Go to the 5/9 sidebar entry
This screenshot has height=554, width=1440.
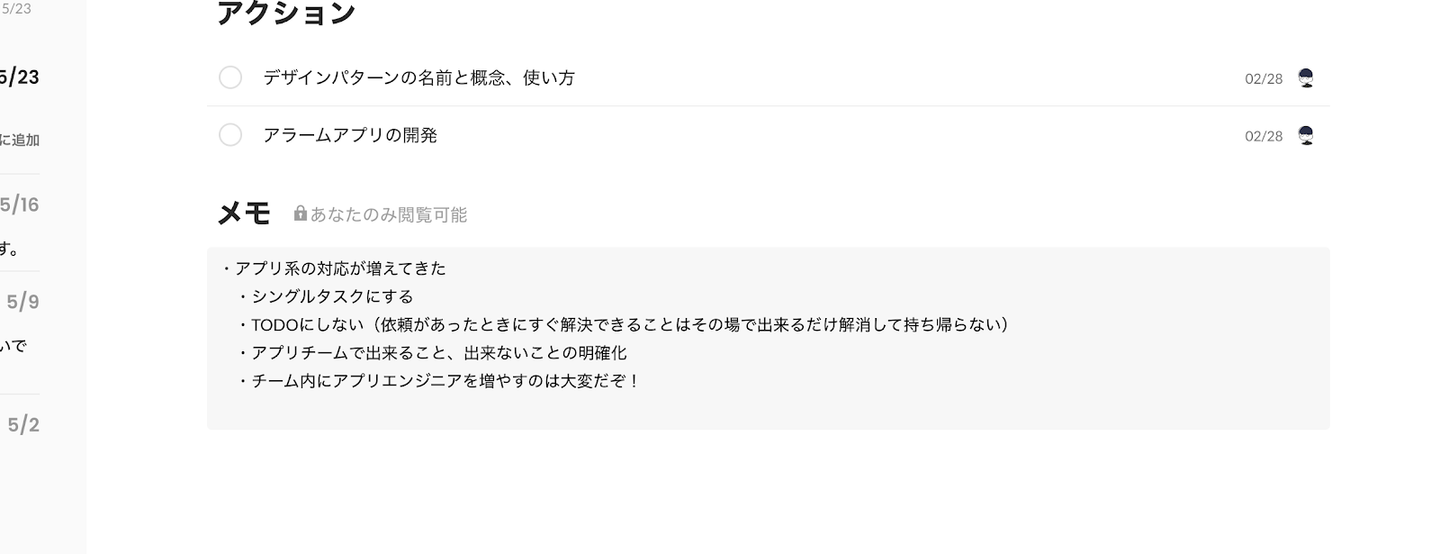(x=23, y=301)
